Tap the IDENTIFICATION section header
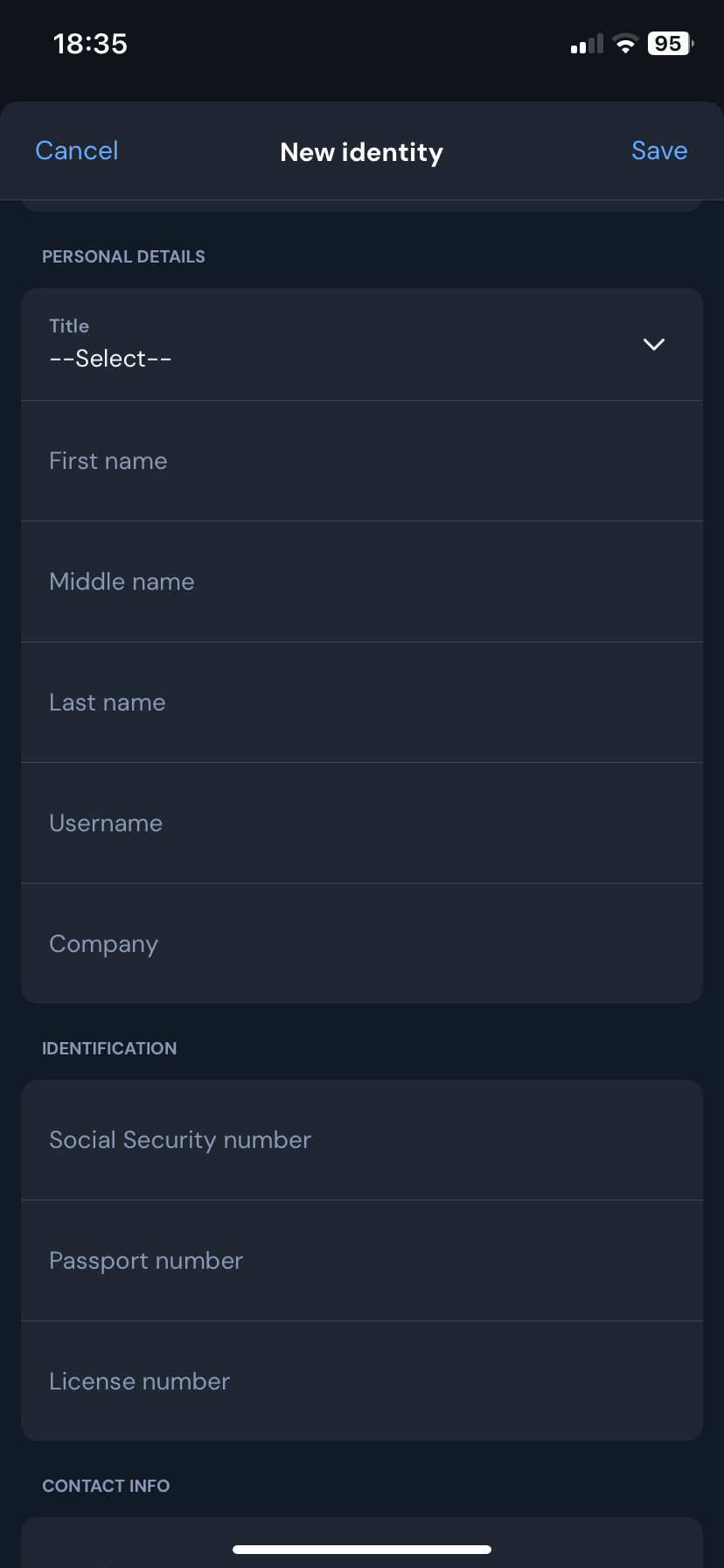This screenshot has width=724, height=1568. coord(109,1048)
